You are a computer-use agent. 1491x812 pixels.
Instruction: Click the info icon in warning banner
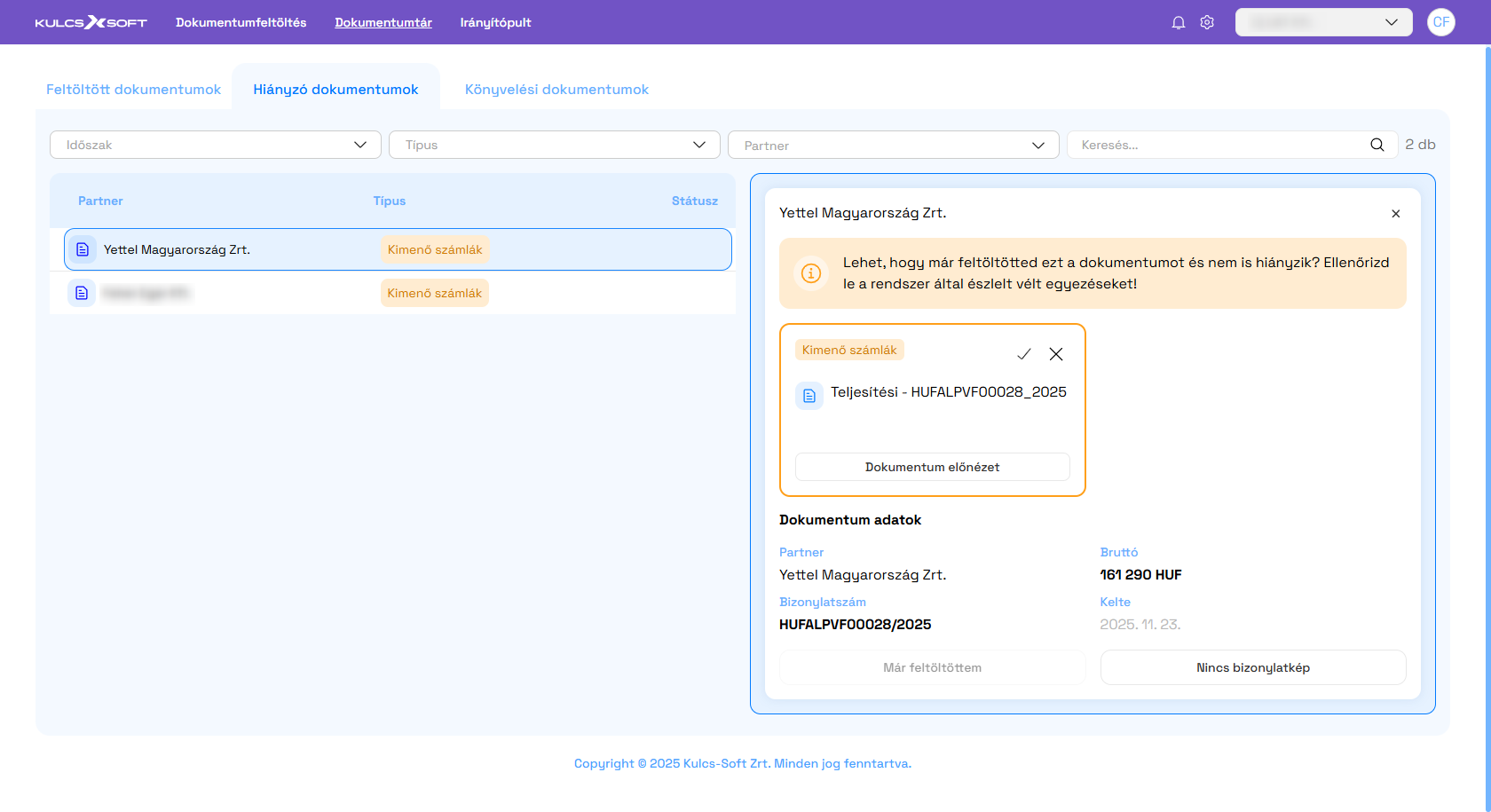tap(811, 273)
